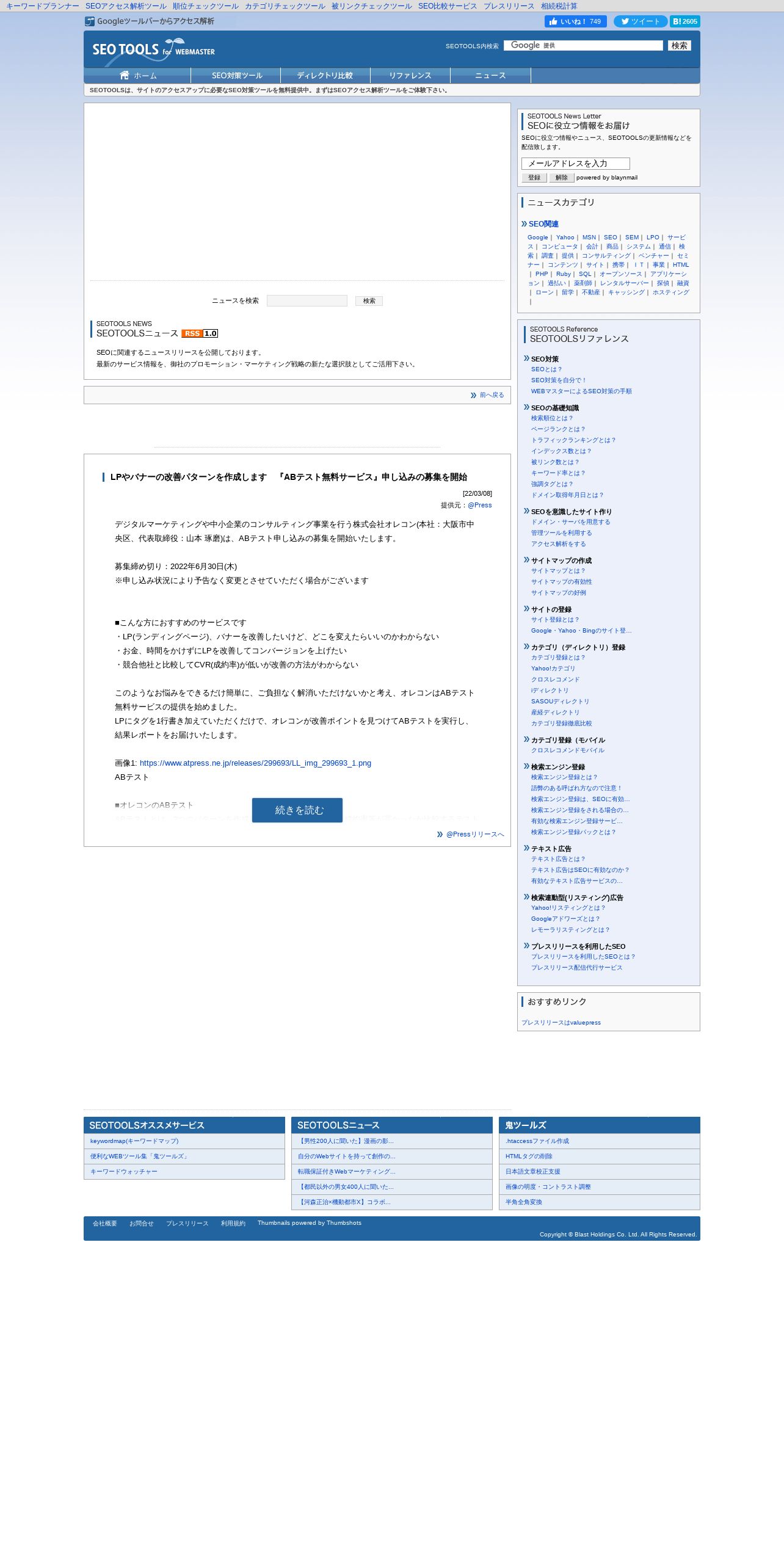This screenshot has width=784, height=1568.
Task: Open the キーワード率とは？ reference link
Action: coord(558,473)
